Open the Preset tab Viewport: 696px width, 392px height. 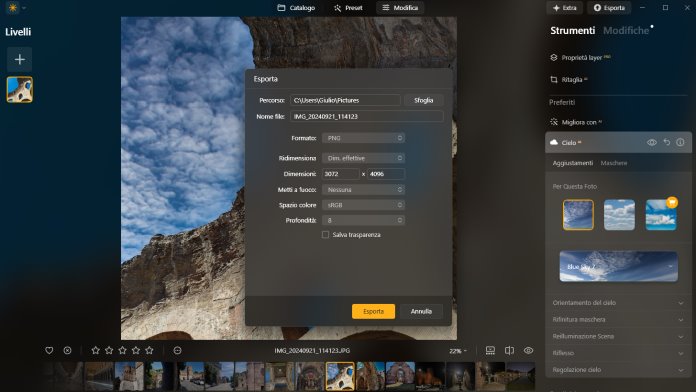[x=348, y=8]
